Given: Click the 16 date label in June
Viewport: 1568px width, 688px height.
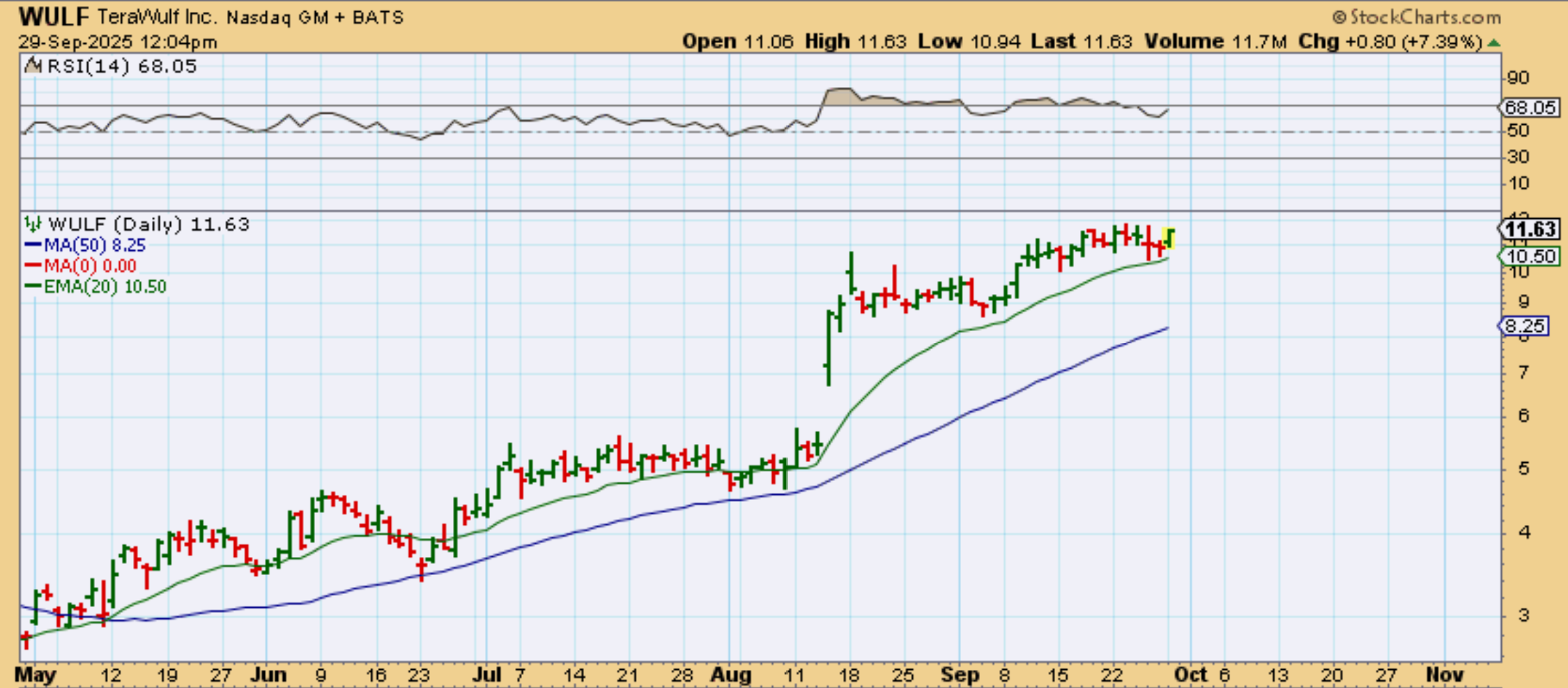Looking at the screenshot, I should tap(376, 675).
